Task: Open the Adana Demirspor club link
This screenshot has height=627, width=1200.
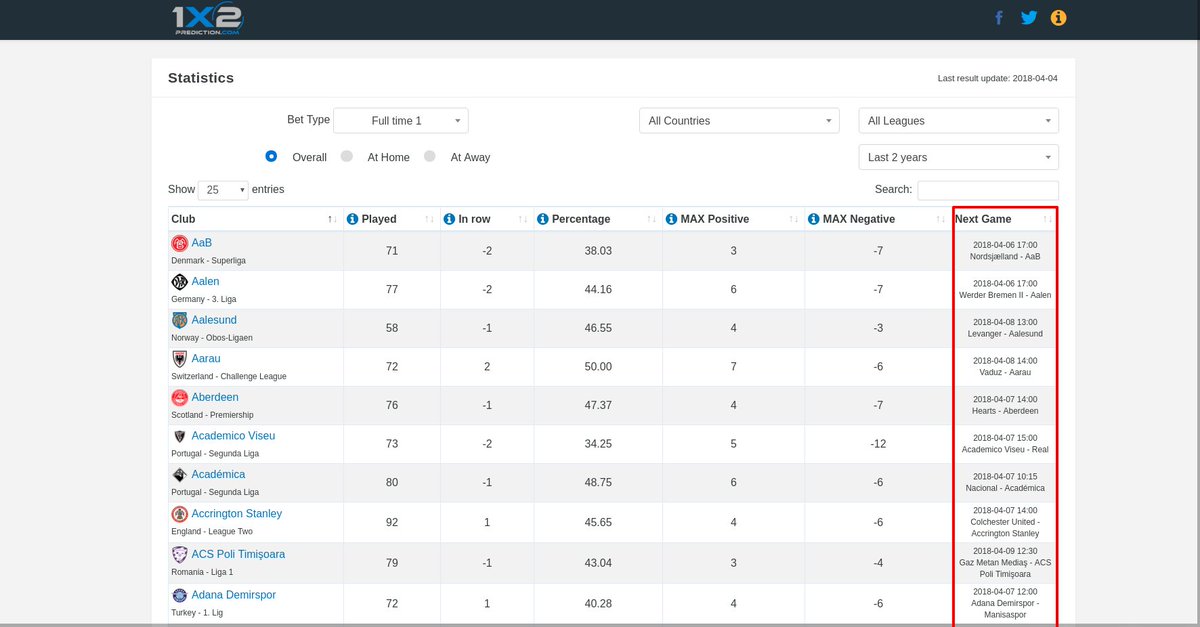Action: pyautogui.click(x=234, y=595)
